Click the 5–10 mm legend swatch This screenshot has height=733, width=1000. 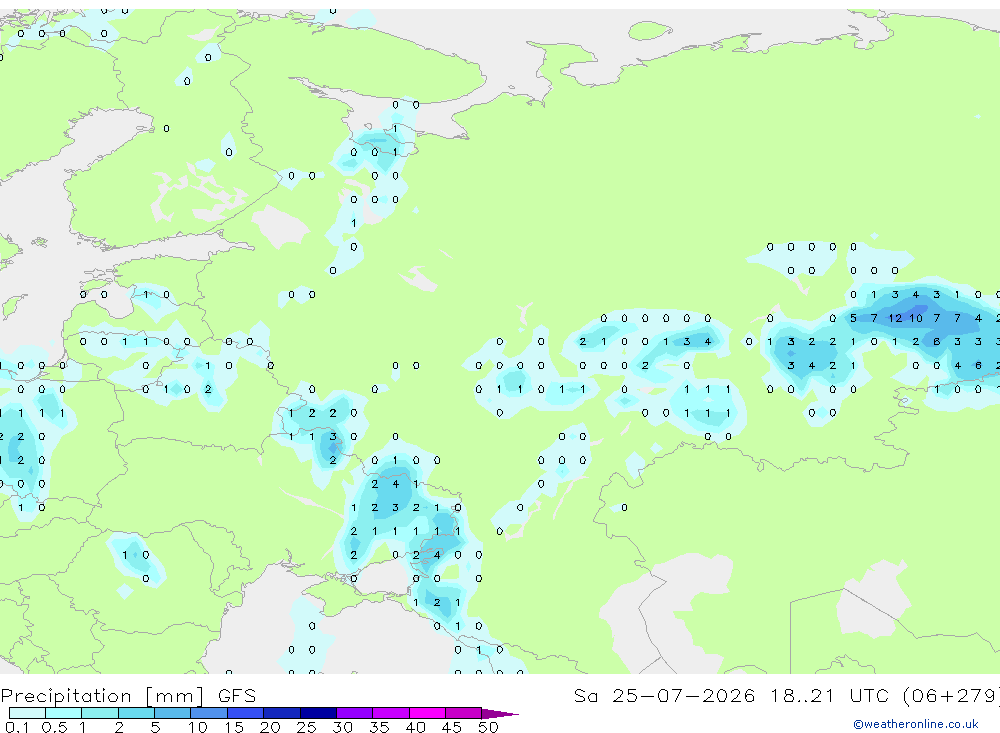pos(173,713)
